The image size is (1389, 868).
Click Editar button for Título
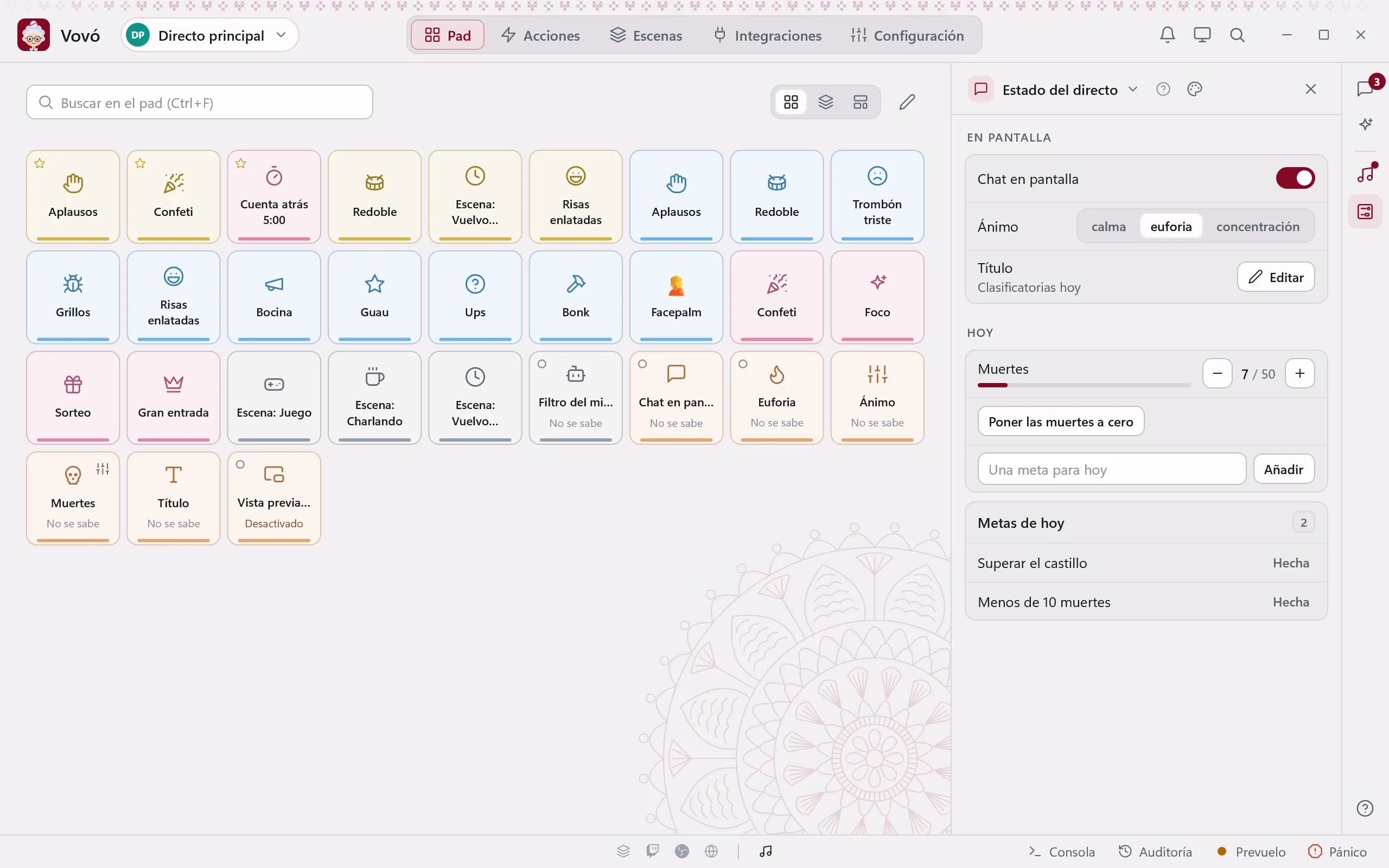tap(1276, 277)
